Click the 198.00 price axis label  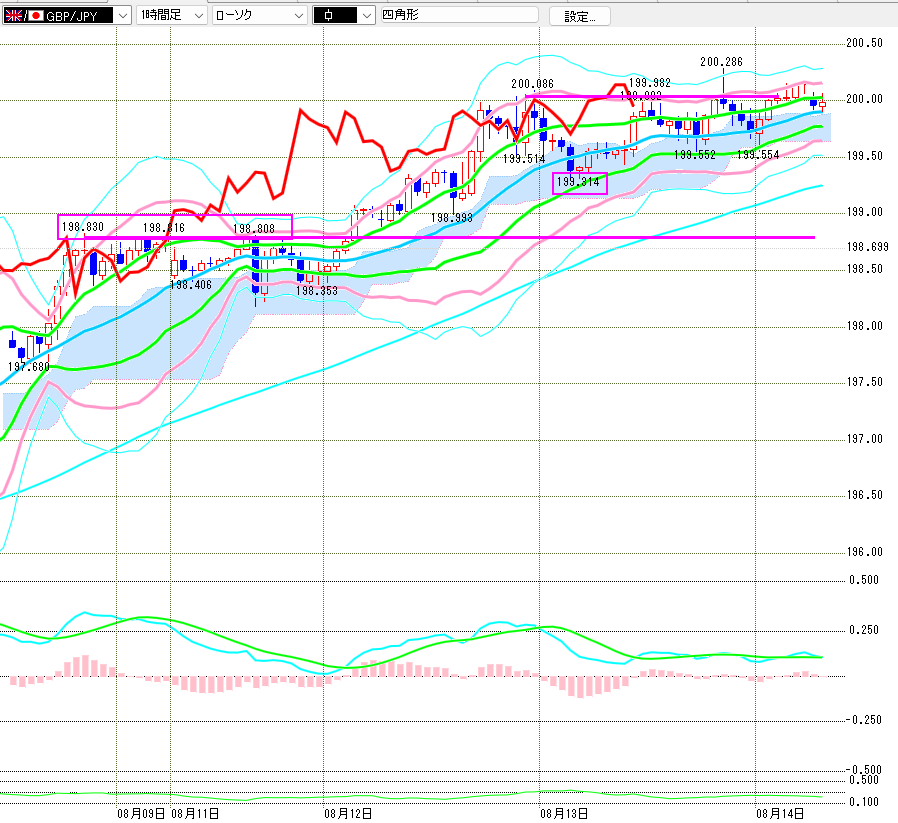pos(865,326)
